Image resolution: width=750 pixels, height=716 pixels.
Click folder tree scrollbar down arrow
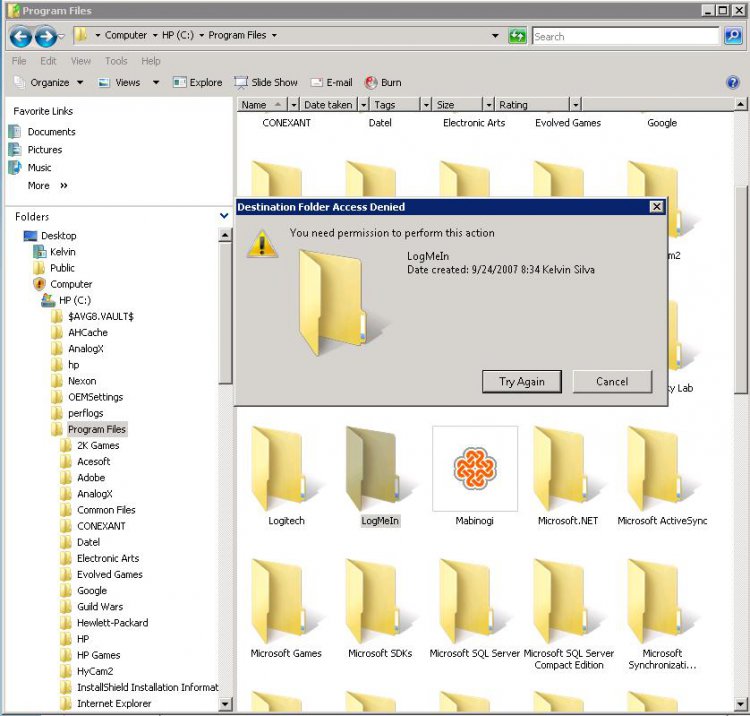225,704
